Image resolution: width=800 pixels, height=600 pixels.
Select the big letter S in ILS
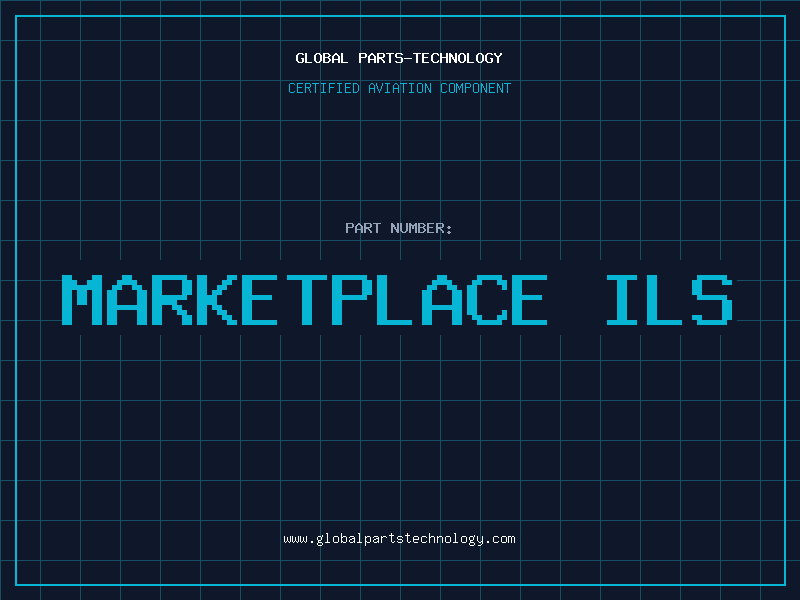pos(716,300)
